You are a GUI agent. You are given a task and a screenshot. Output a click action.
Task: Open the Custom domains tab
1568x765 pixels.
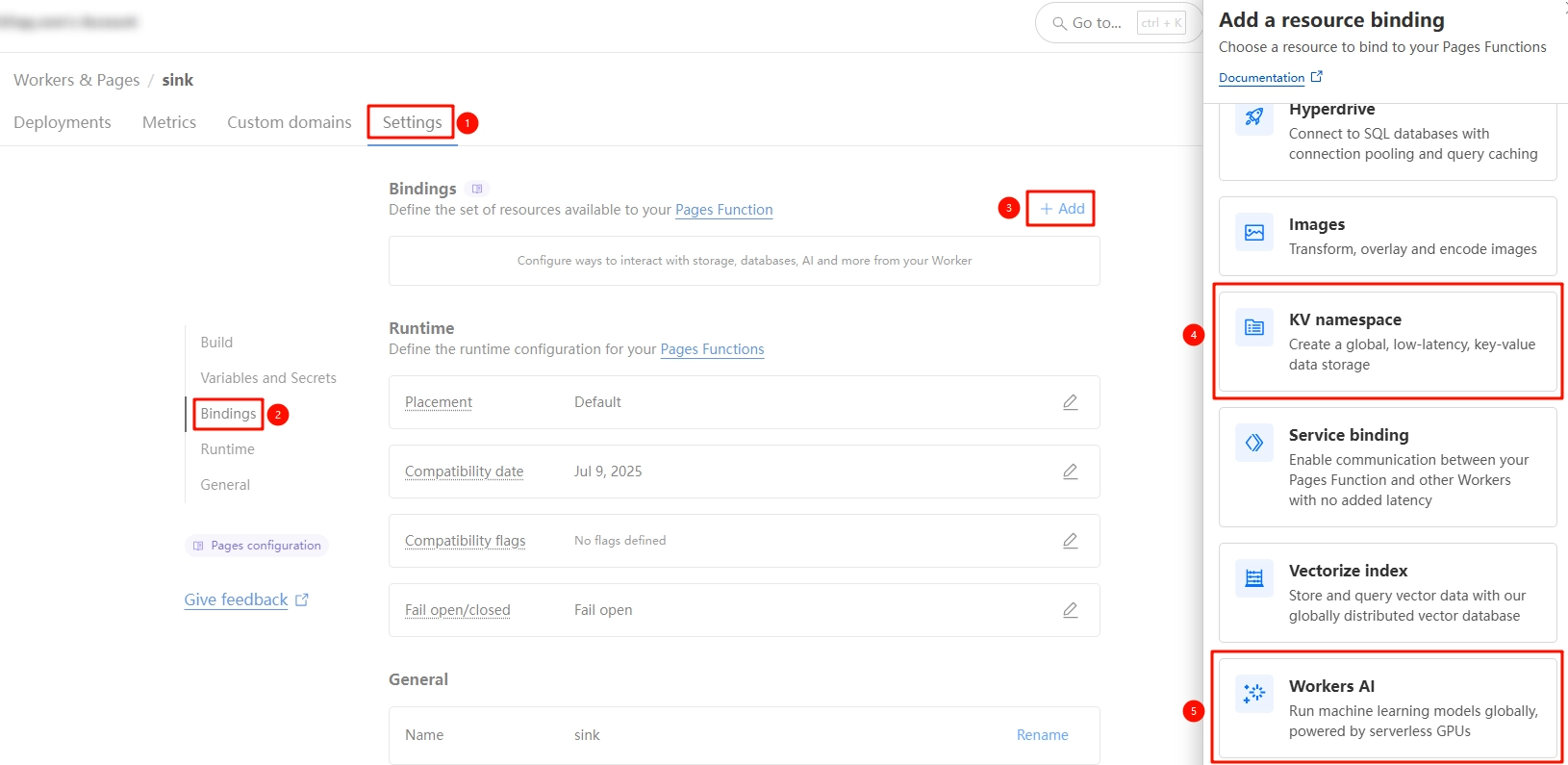[289, 122]
